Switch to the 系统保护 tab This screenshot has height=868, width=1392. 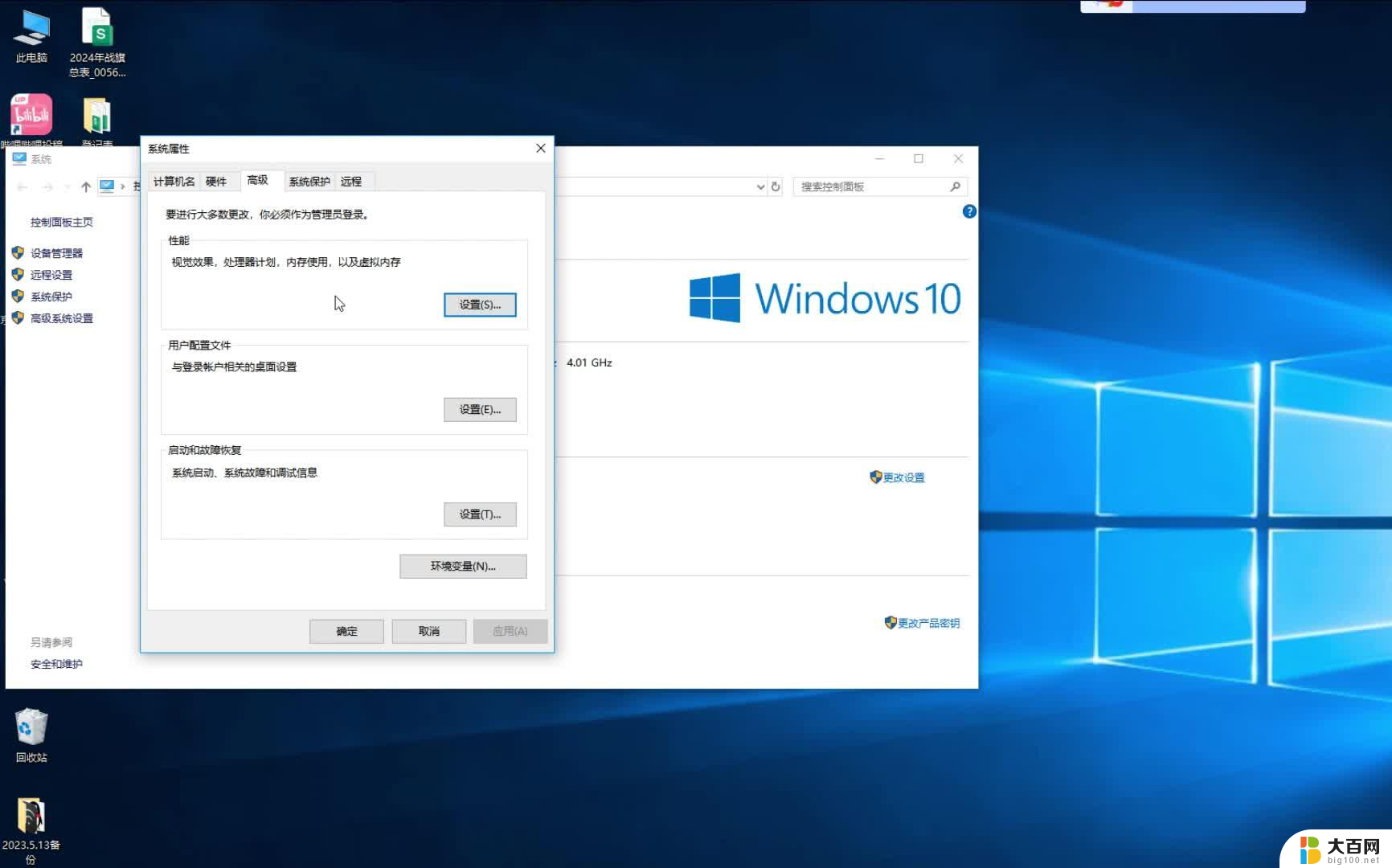pyautogui.click(x=309, y=182)
